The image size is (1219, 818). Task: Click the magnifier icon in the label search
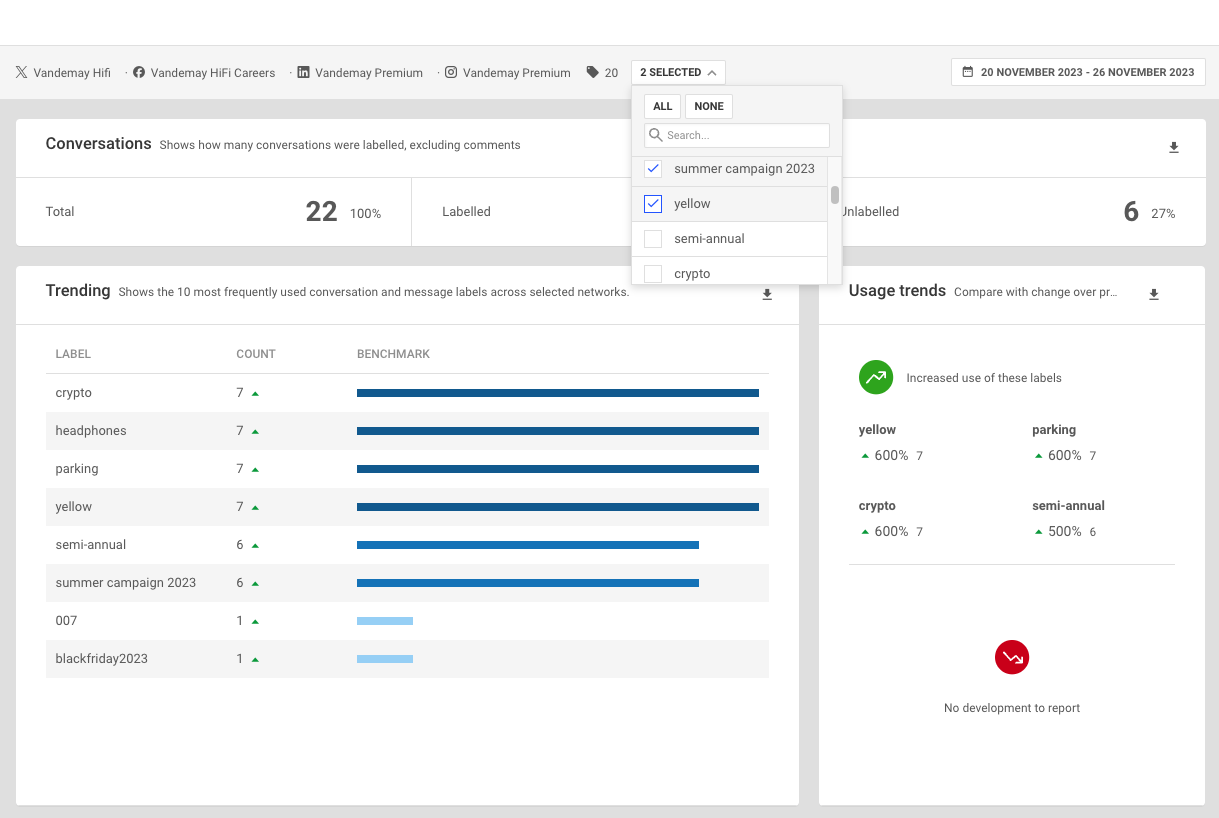(656, 135)
